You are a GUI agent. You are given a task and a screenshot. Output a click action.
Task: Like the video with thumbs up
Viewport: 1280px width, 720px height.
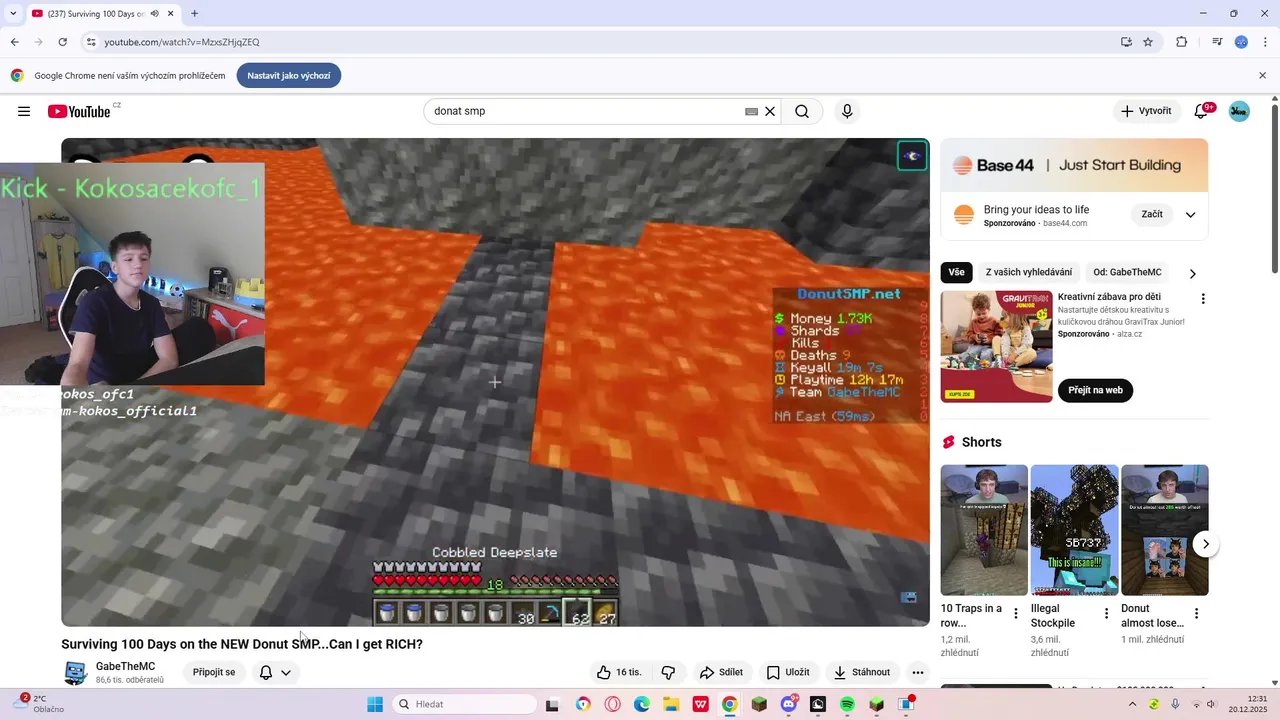coord(618,672)
